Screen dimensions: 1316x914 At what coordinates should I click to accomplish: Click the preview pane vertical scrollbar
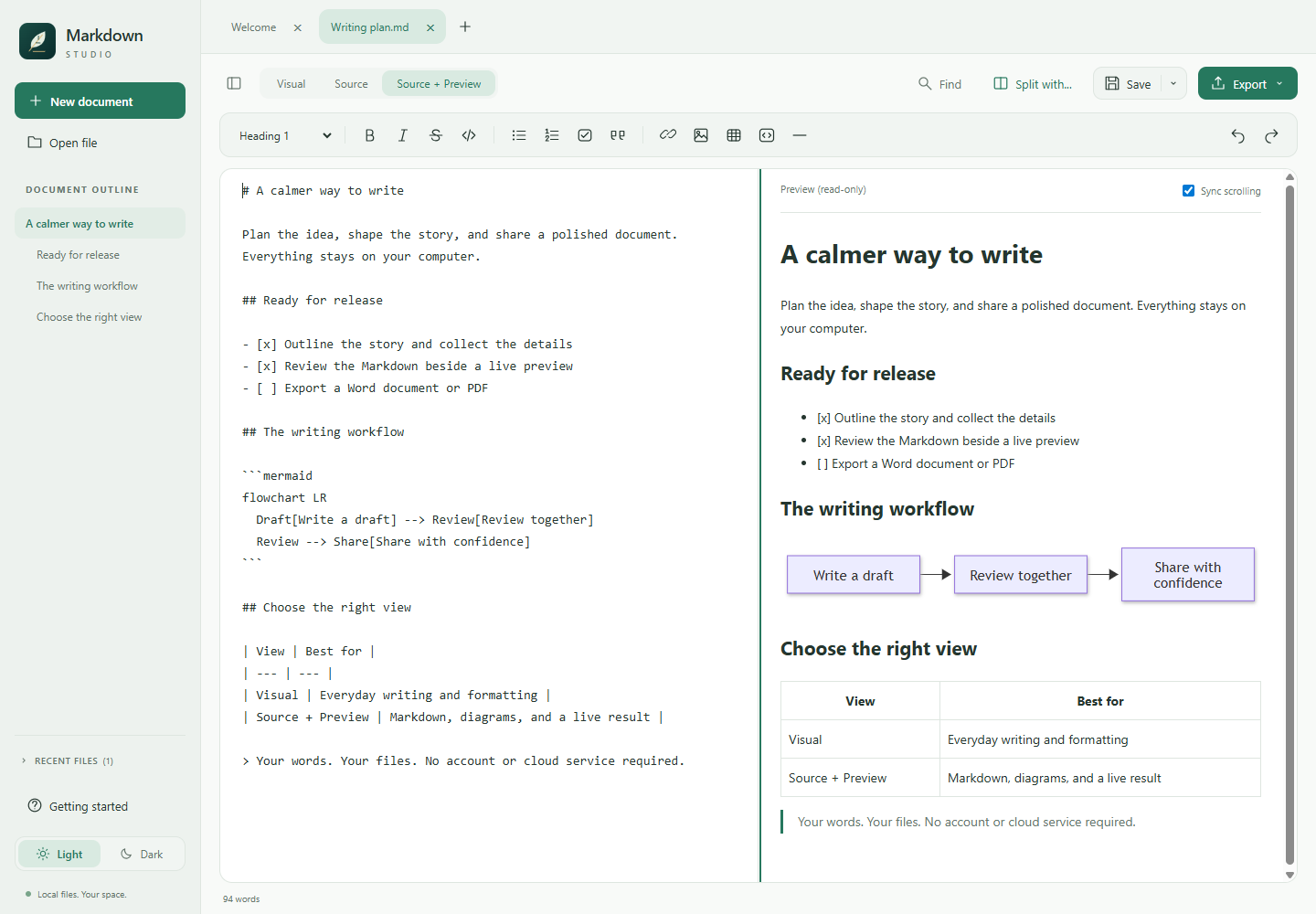click(1289, 525)
